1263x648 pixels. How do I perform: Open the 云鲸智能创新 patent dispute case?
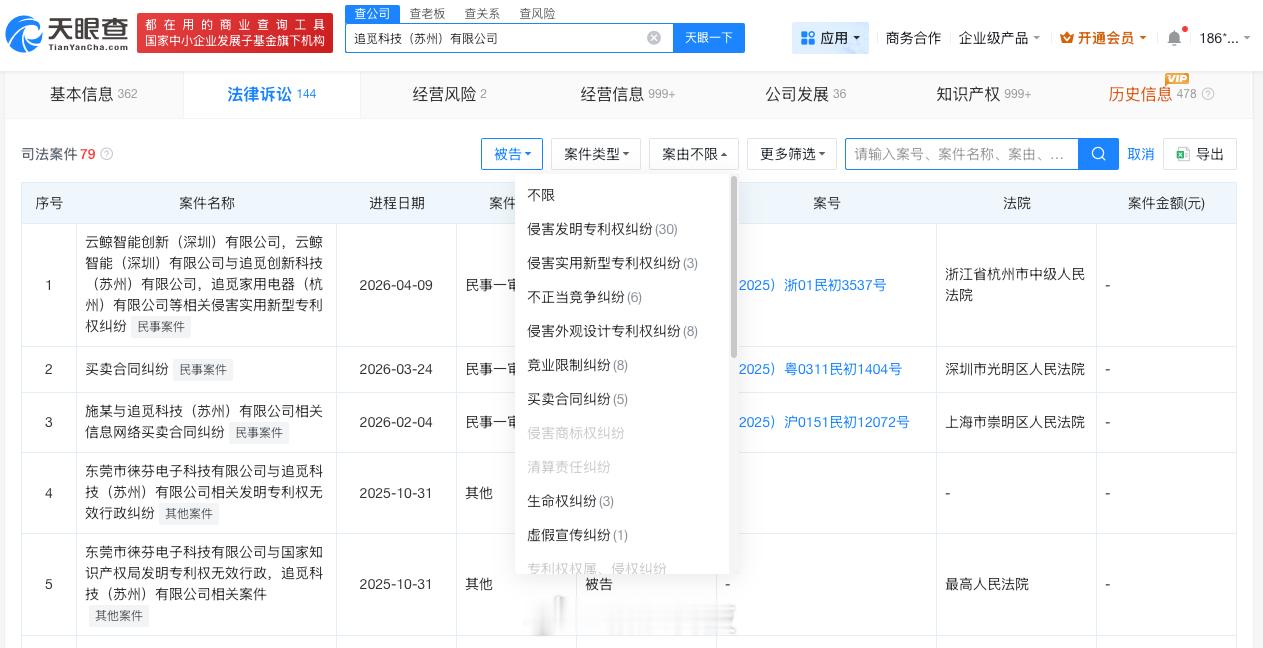[204, 284]
